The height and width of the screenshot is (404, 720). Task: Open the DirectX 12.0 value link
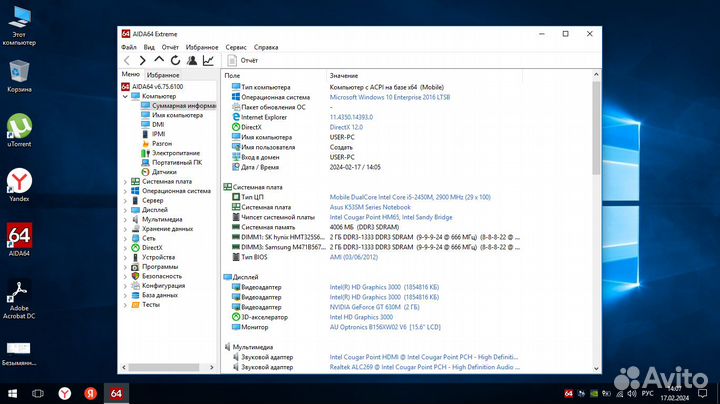[346, 127]
